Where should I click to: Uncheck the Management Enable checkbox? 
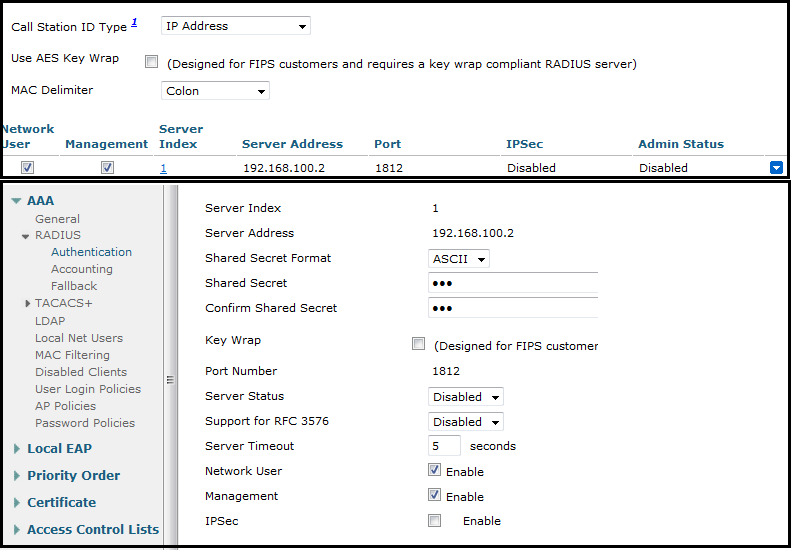(434, 495)
